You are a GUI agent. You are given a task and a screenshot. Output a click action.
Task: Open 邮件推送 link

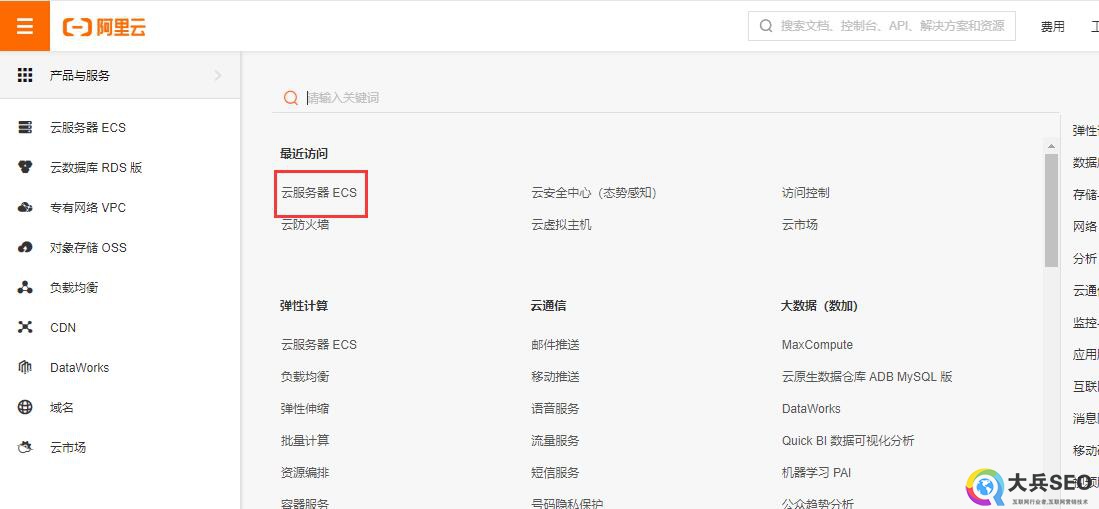coord(555,344)
